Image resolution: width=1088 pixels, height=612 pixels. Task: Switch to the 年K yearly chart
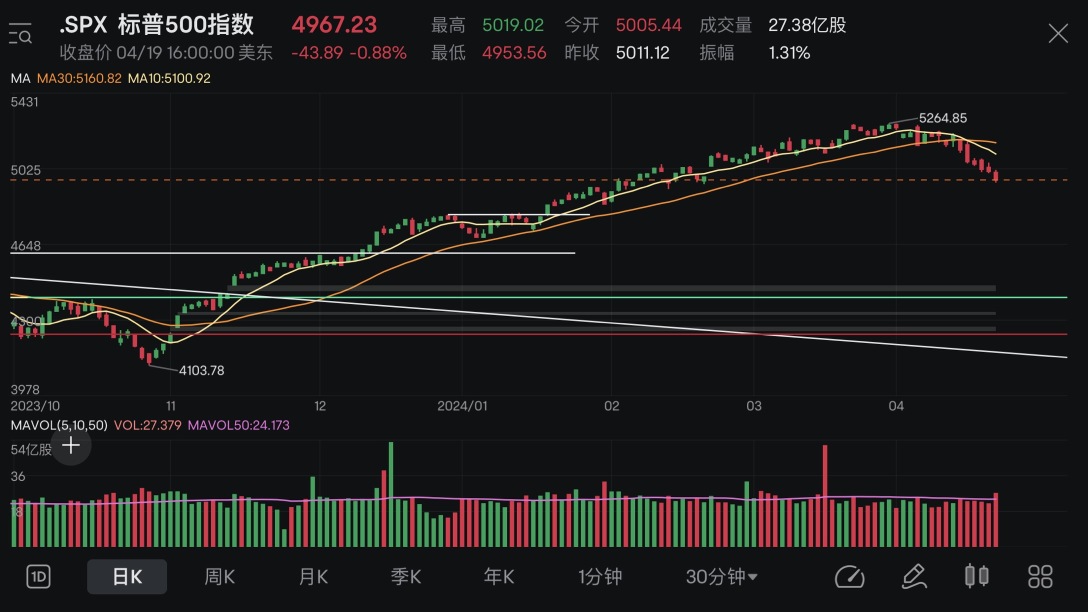[x=499, y=577]
